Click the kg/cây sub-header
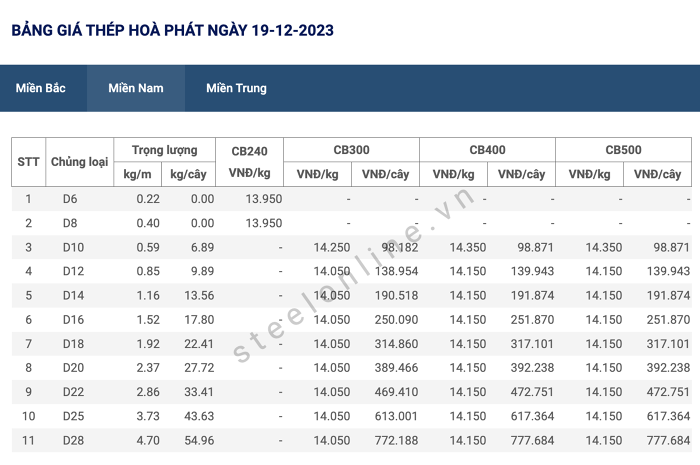The width and height of the screenshot is (700, 465). click(188, 174)
